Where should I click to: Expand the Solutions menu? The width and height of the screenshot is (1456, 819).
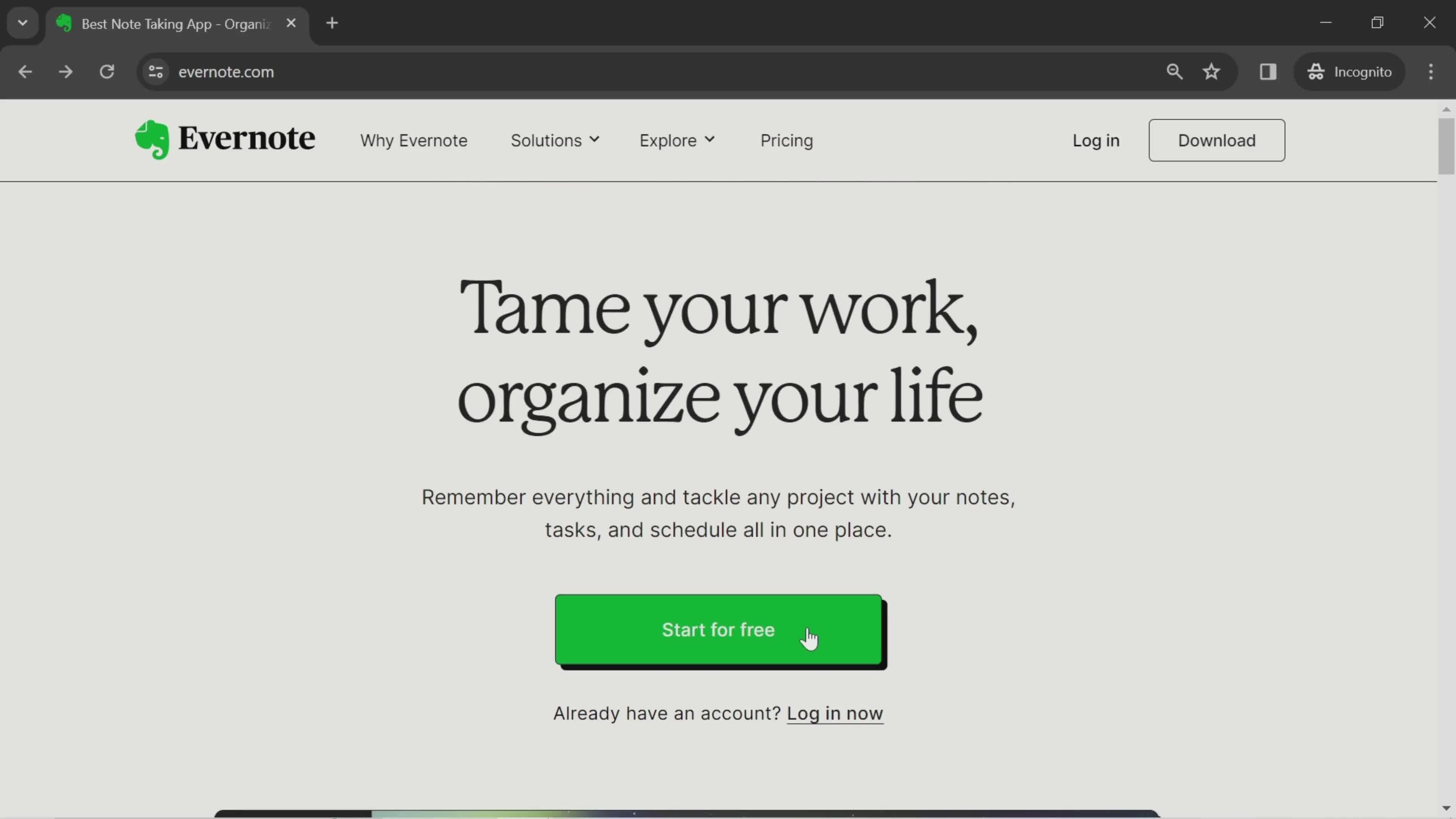pos(555,140)
